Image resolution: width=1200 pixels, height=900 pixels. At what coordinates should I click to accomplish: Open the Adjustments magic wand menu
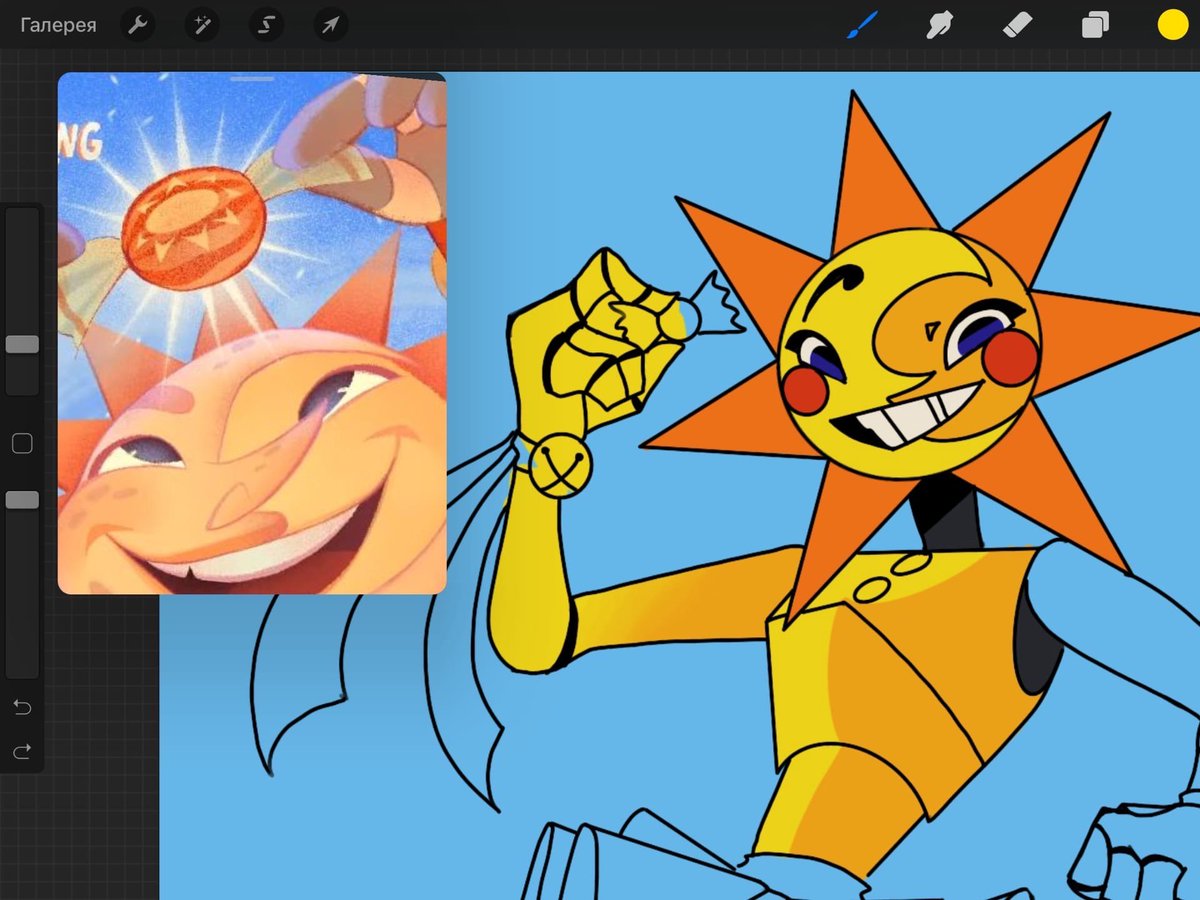tap(202, 25)
